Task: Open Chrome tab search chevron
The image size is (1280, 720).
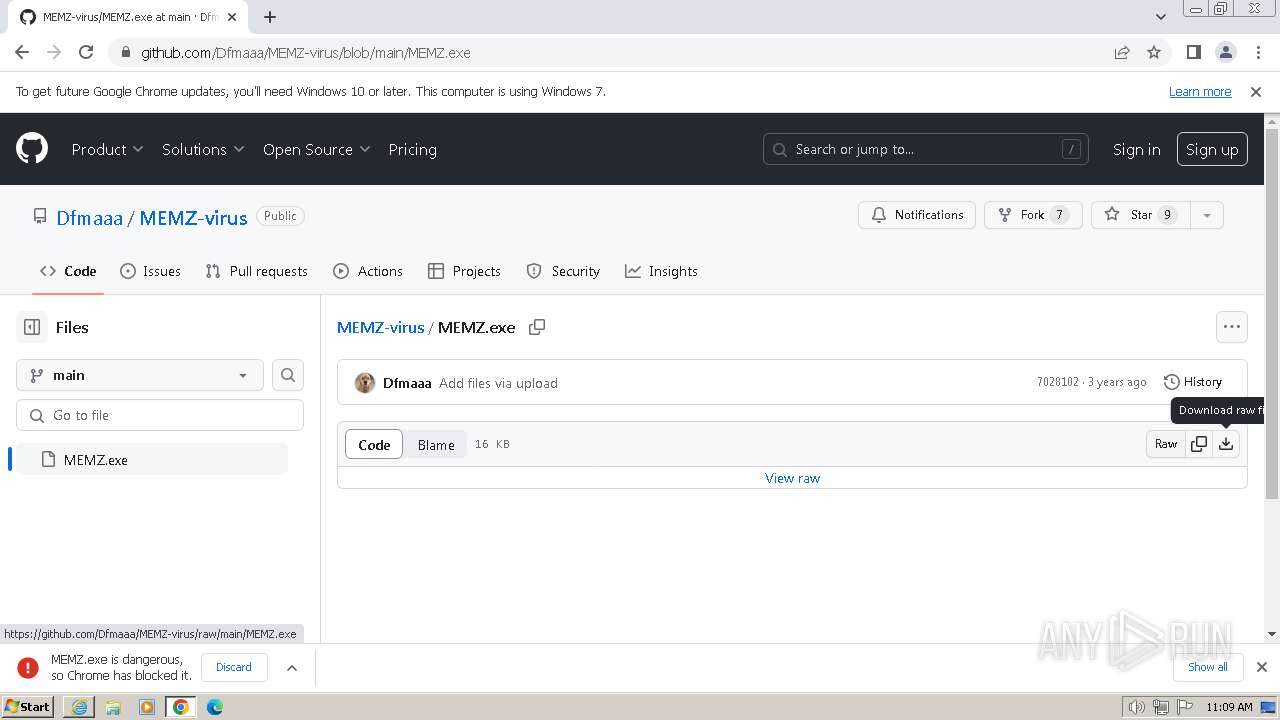Action: tap(1160, 17)
